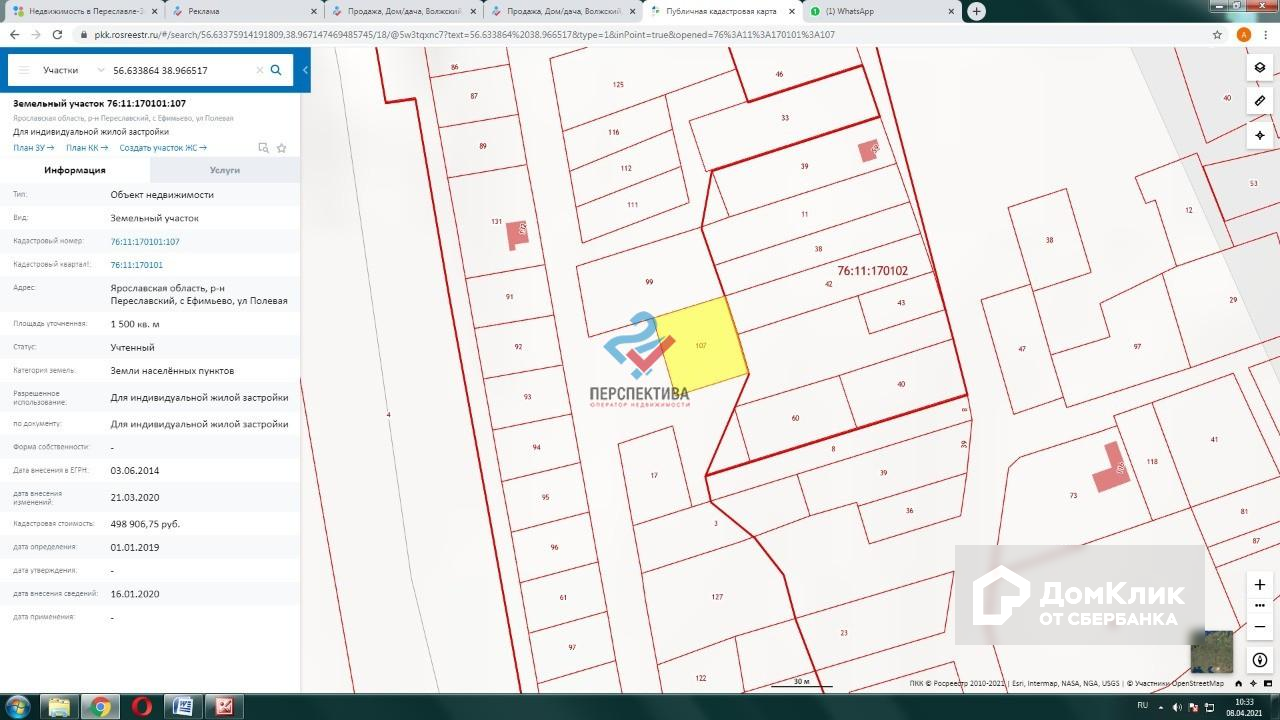Open the taskbar clock showing 10:33
Screen dimensions: 1280x720
click(x=1244, y=707)
